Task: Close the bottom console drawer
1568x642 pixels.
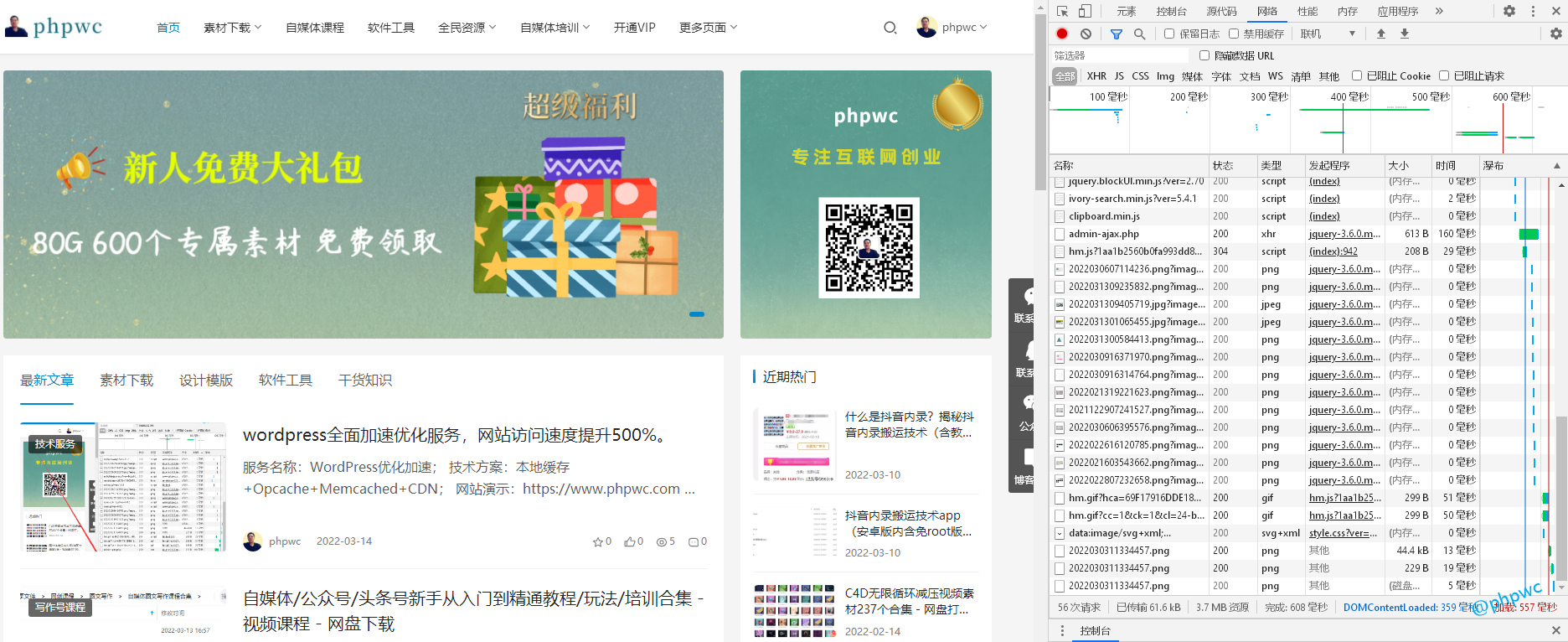Action: coord(1555,630)
